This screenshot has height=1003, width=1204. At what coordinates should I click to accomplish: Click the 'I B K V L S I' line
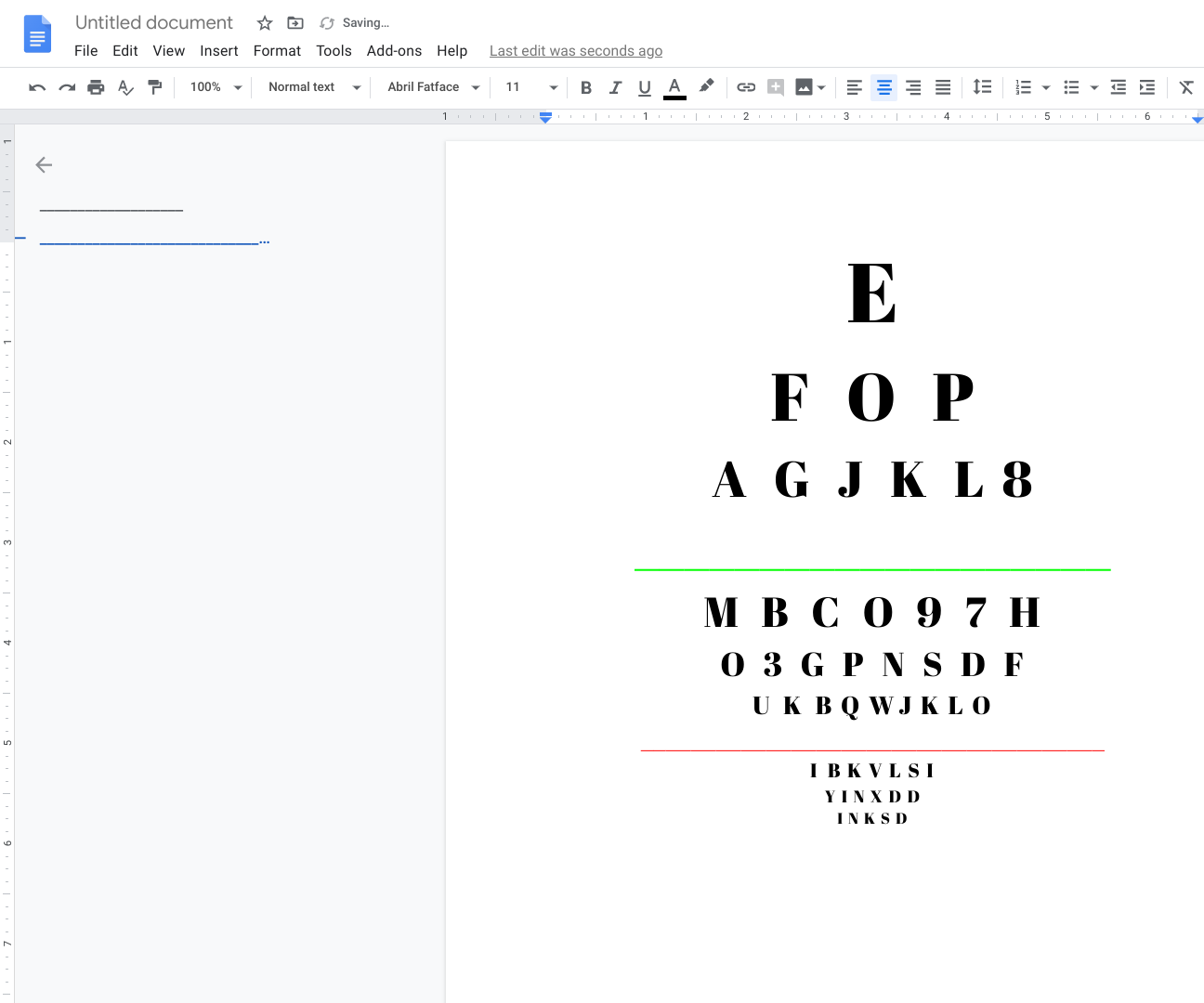[872, 771]
